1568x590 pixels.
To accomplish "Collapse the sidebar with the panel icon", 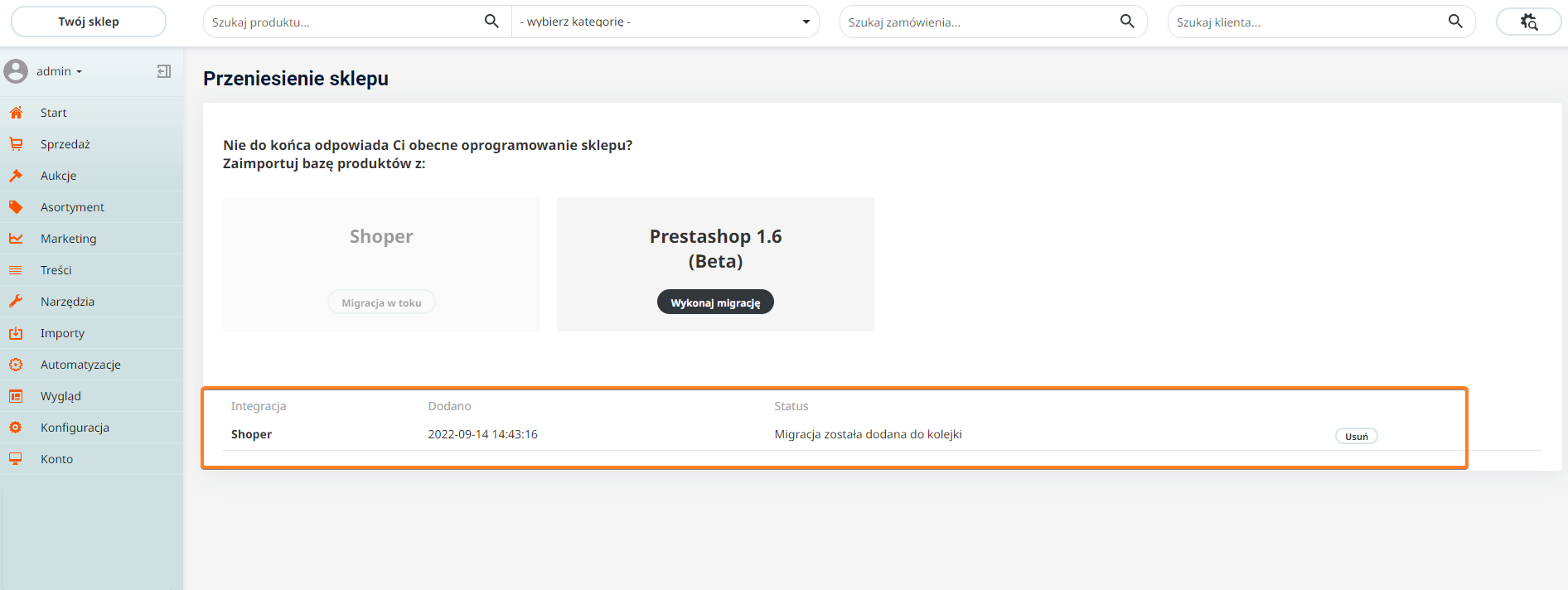I will (164, 71).
